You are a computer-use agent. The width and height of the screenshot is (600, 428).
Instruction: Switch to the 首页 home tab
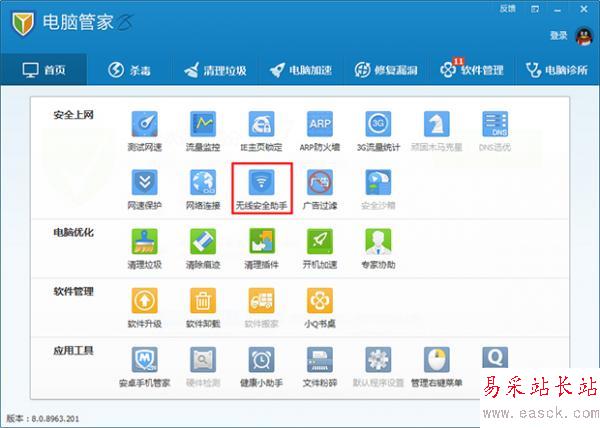(x=44, y=70)
